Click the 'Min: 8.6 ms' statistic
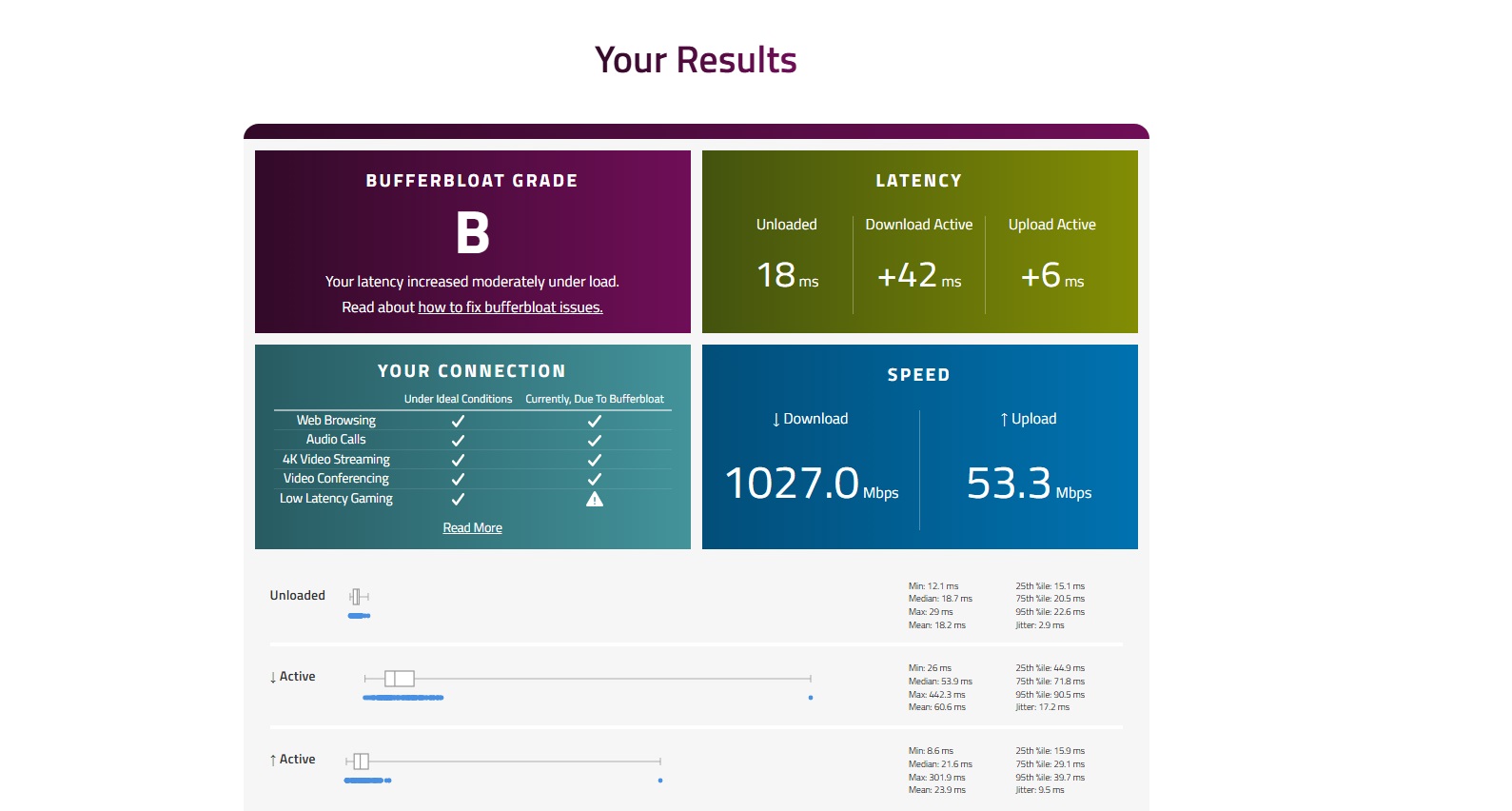 (931, 751)
